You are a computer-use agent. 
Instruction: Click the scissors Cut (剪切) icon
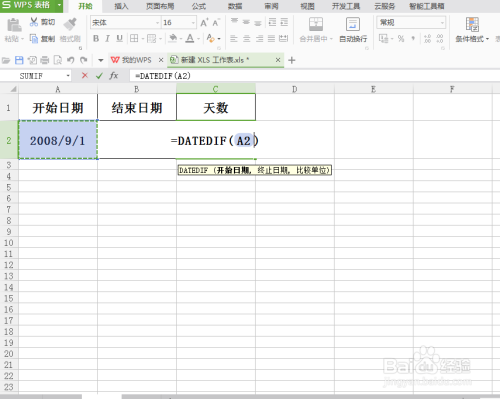(x=34, y=22)
